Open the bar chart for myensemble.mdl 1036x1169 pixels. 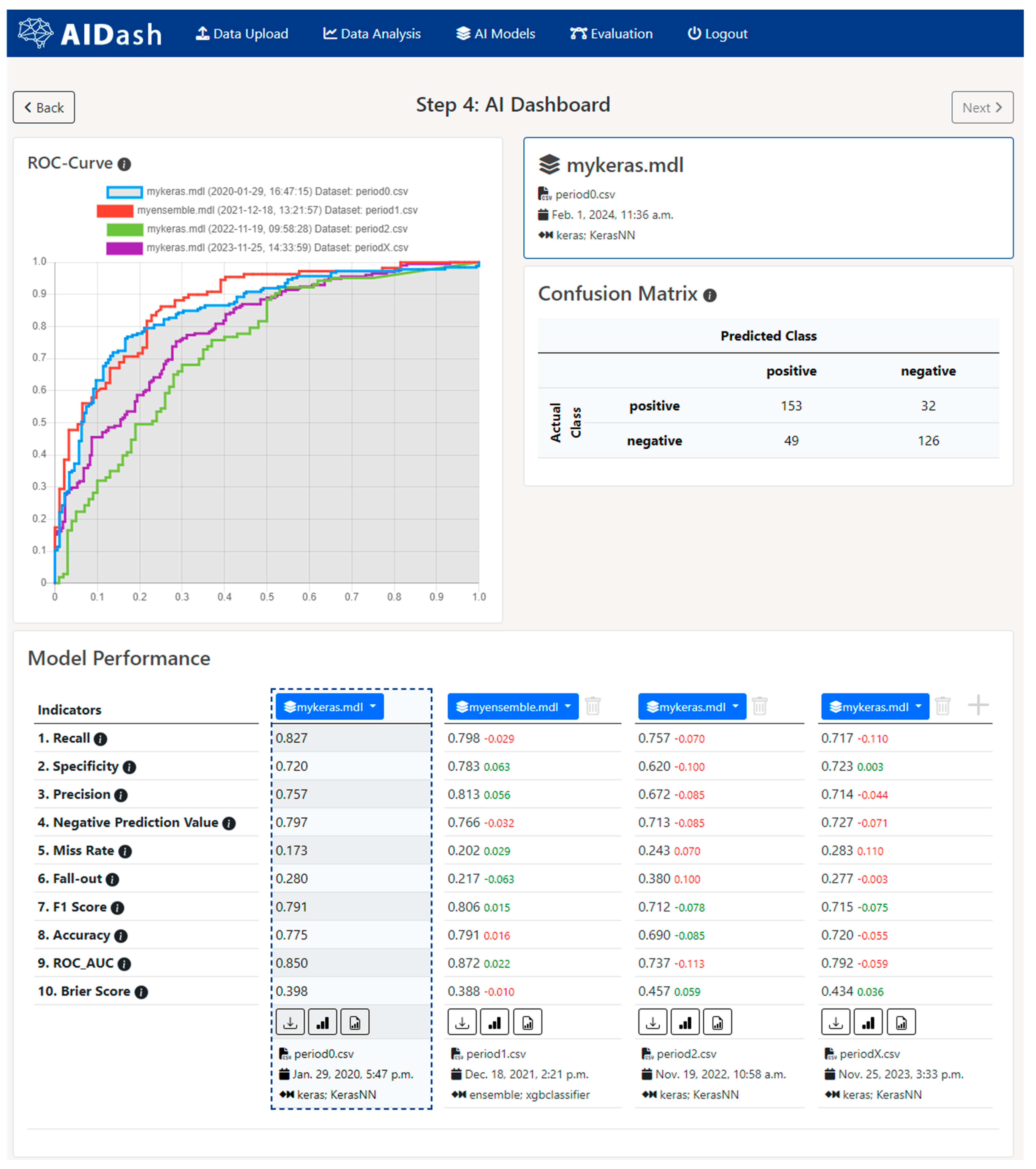point(495,1022)
